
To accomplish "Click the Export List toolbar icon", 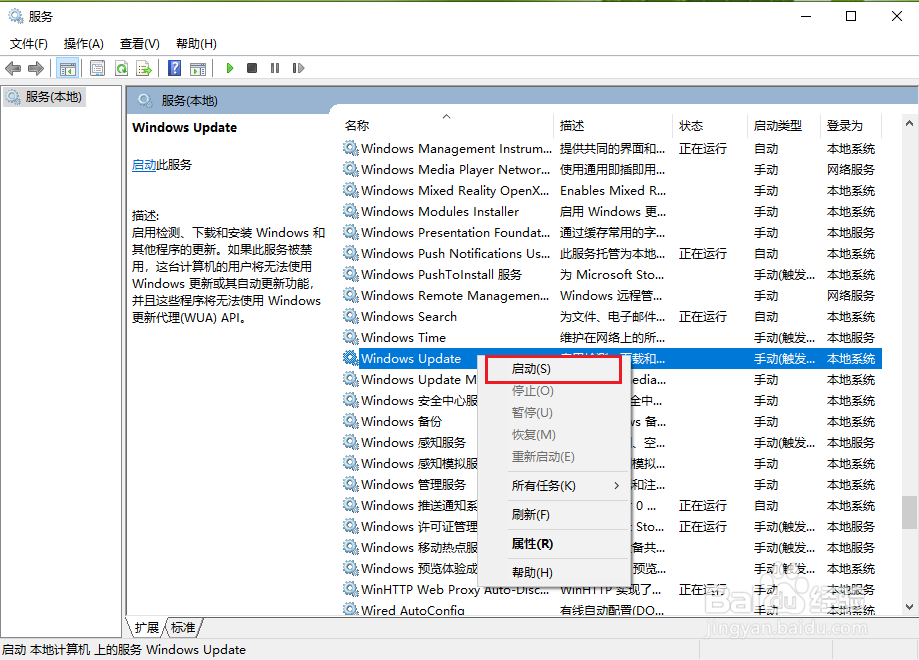I will (144, 69).
